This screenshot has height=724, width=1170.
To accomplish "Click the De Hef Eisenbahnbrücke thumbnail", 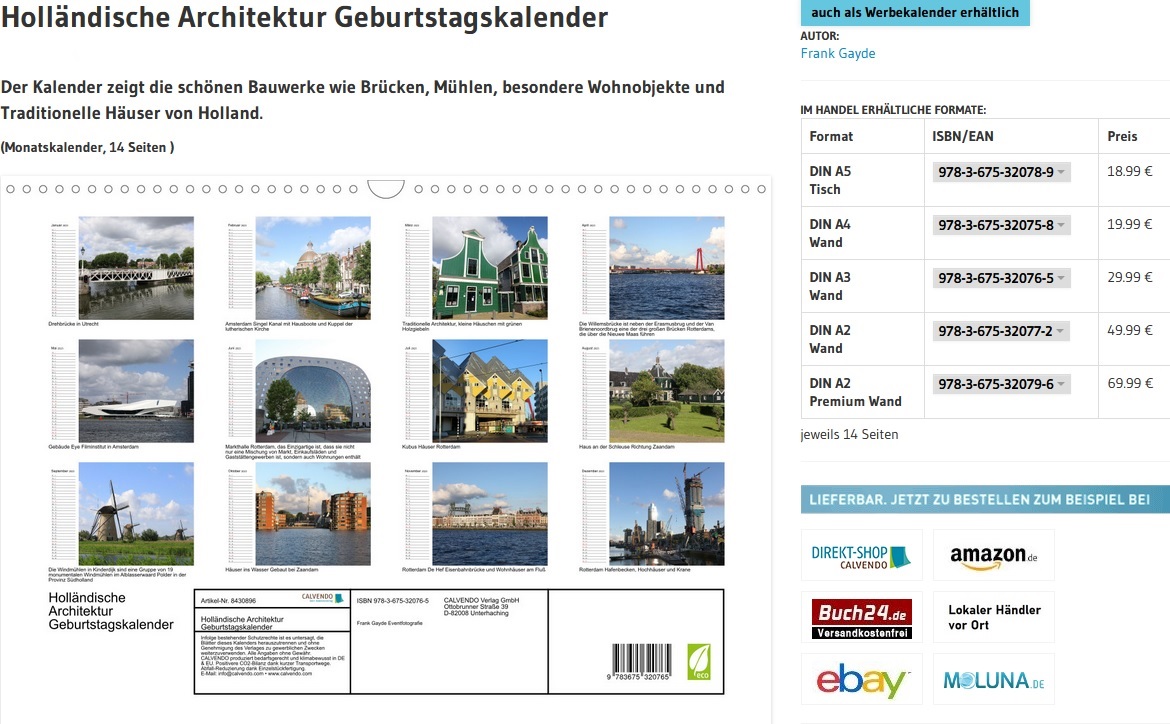I will (x=489, y=514).
